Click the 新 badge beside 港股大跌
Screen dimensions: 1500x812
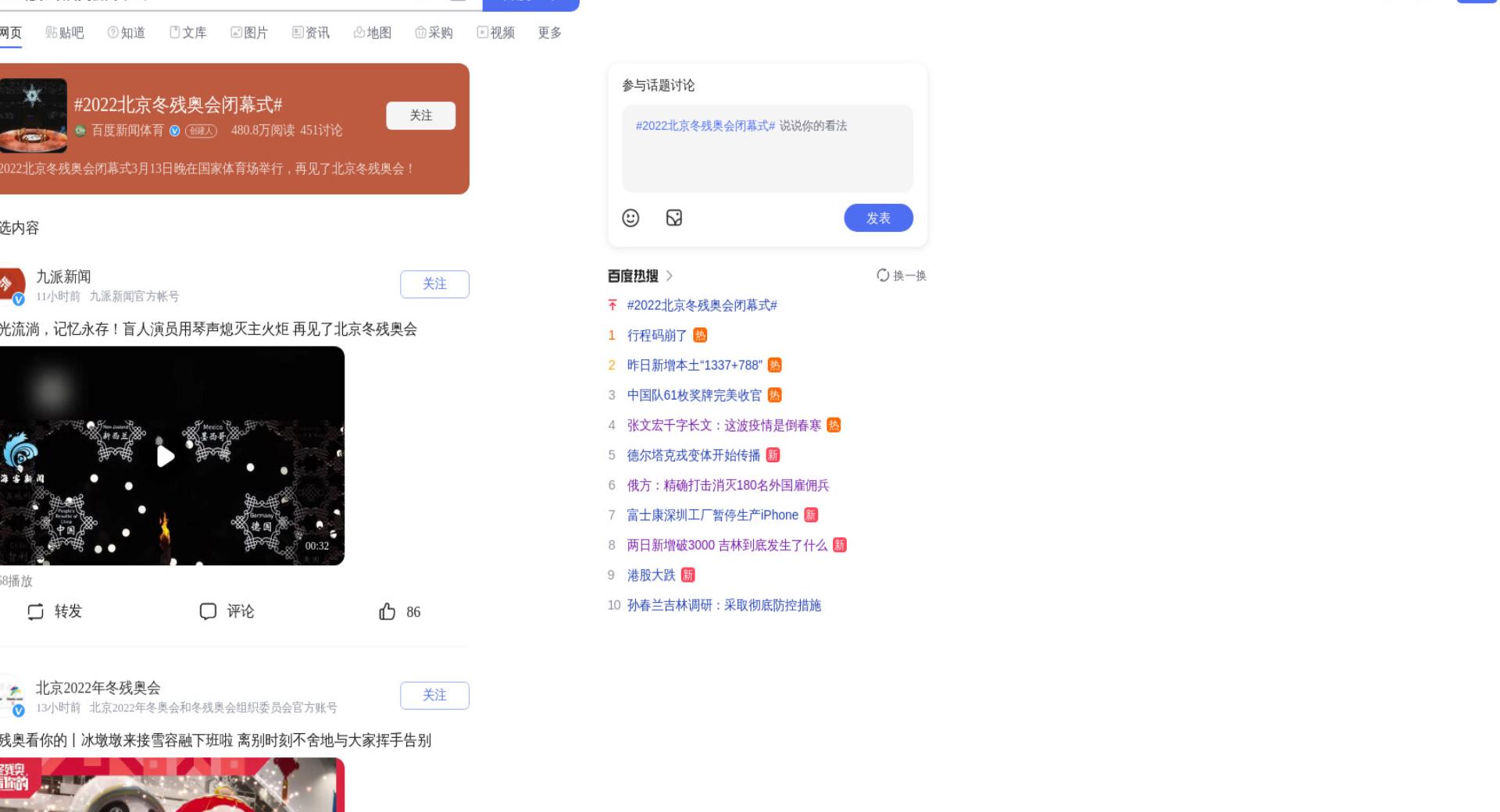[x=687, y=575]
